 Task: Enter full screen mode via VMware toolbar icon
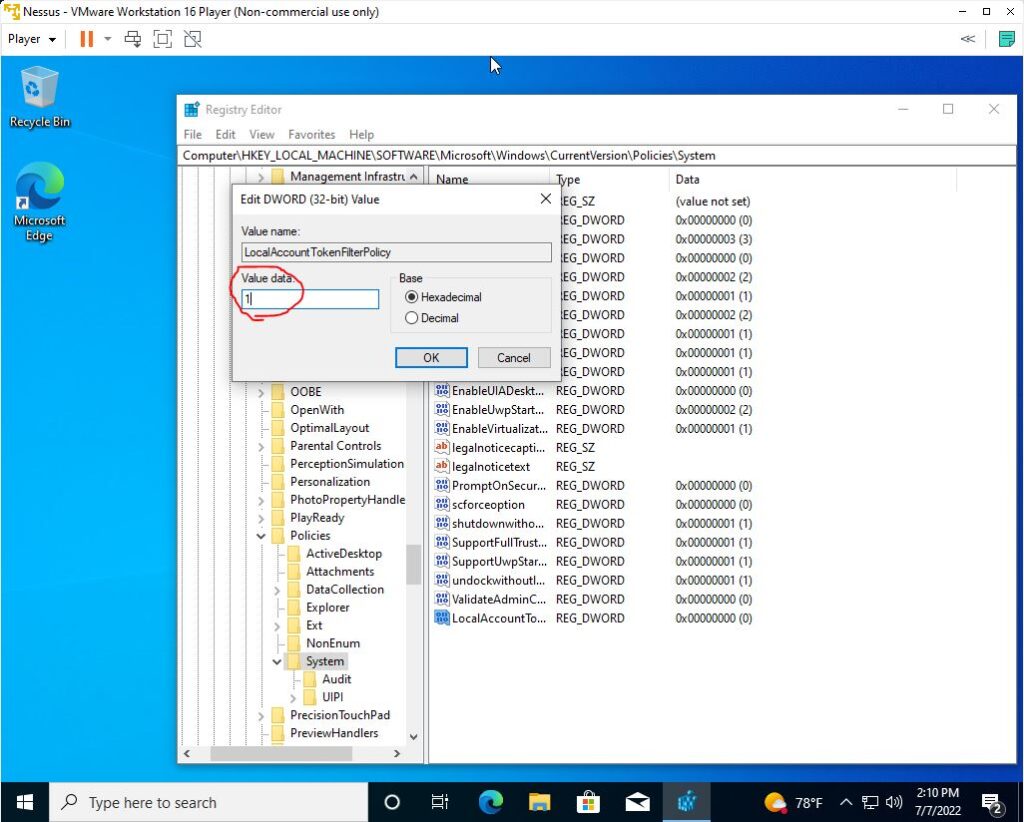(x=163, y=39)
